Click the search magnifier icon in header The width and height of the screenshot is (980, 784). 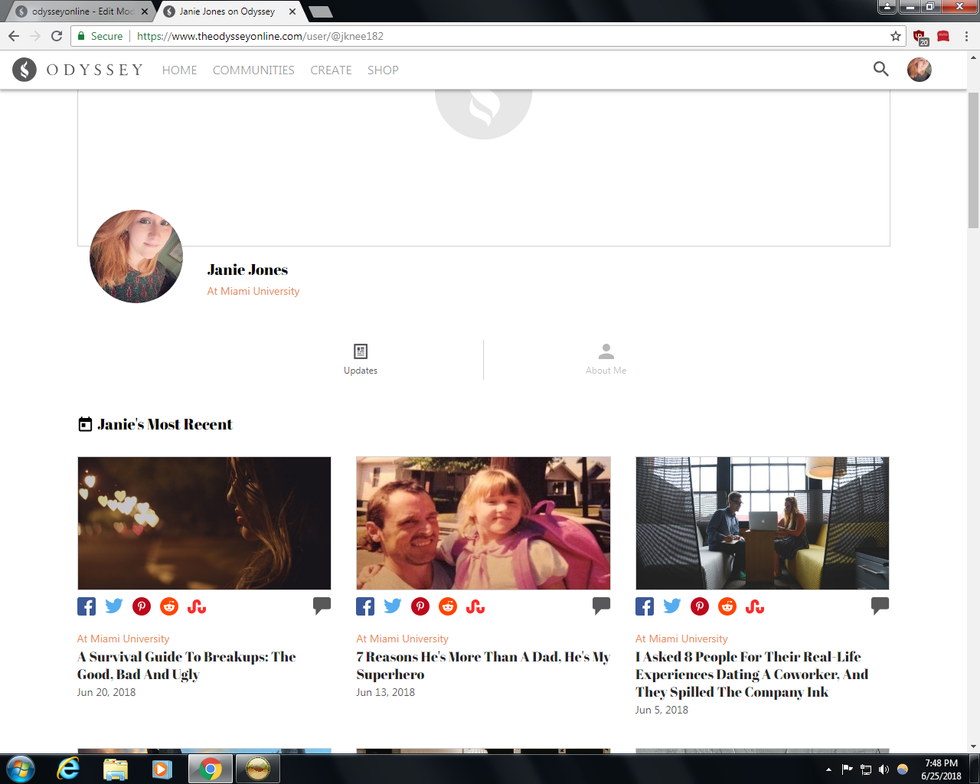(x=880, y=69)
